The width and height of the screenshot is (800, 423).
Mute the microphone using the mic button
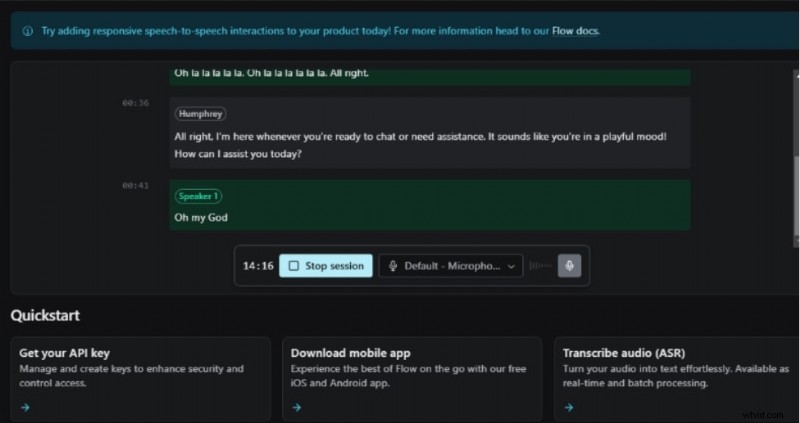pyautogui.click(x=569, y=266)
